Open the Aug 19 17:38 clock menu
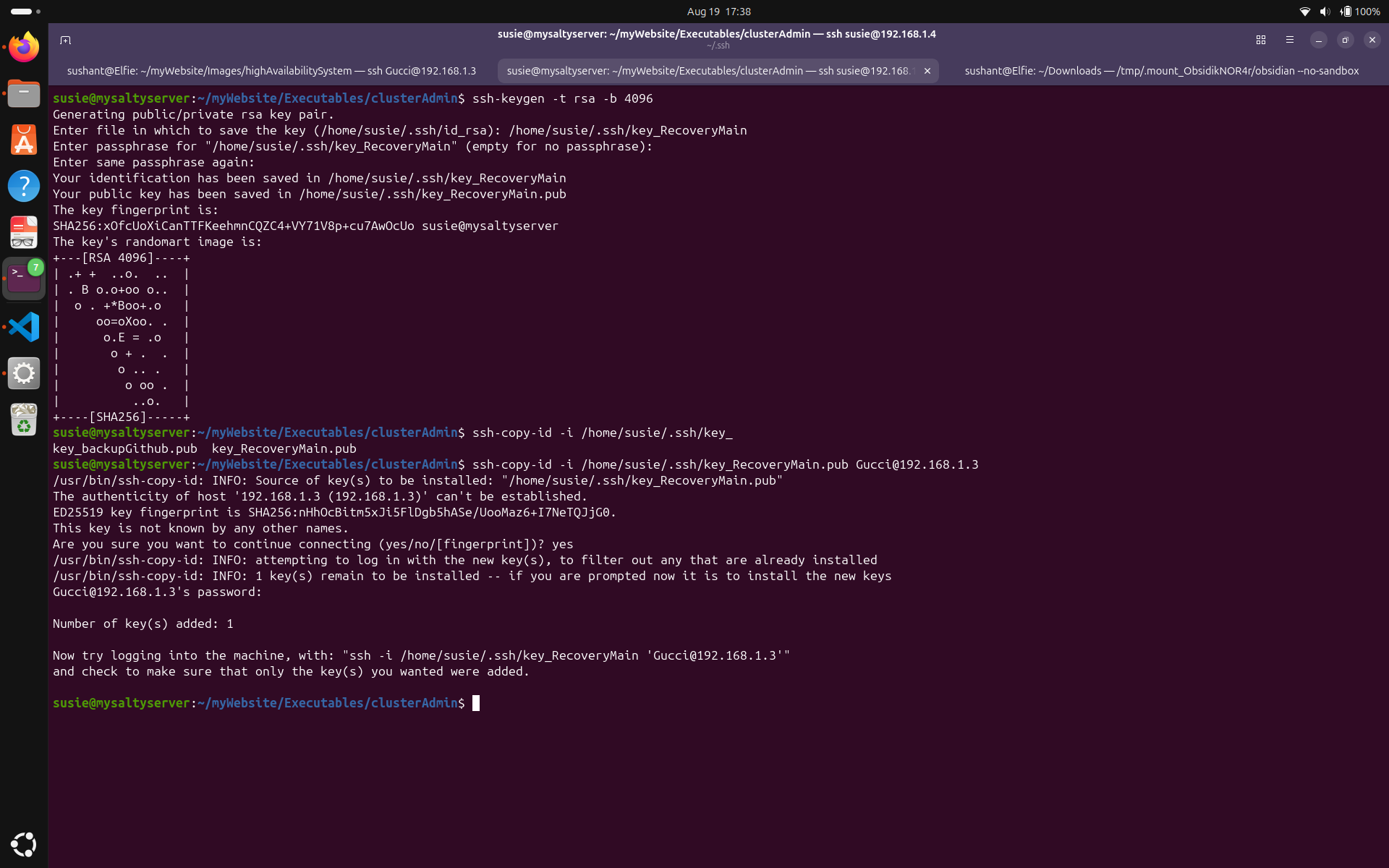 (x=718, y=12)
